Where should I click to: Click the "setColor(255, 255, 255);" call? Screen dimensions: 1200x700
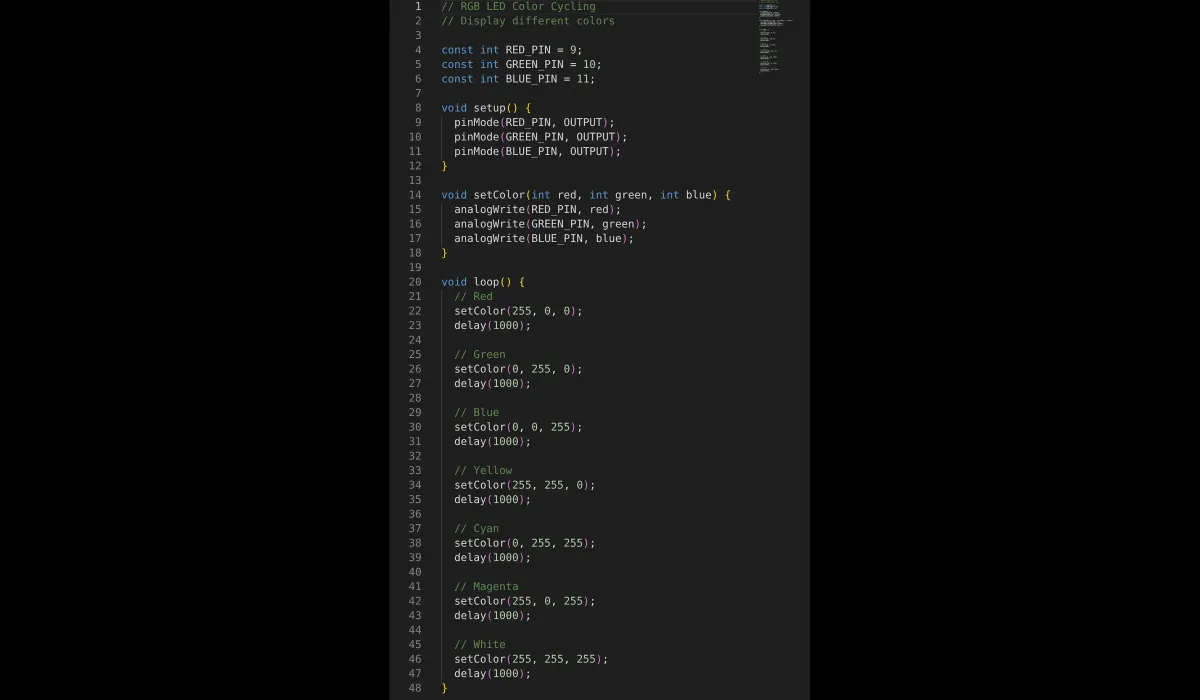tap(531, 659)
